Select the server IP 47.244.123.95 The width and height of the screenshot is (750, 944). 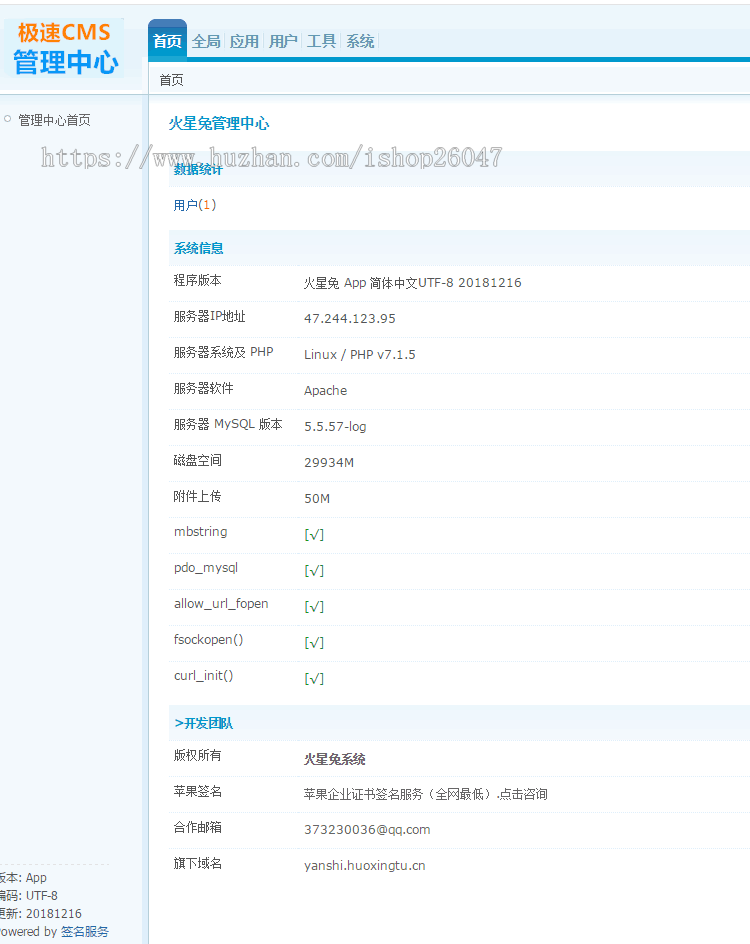point(350,318)
